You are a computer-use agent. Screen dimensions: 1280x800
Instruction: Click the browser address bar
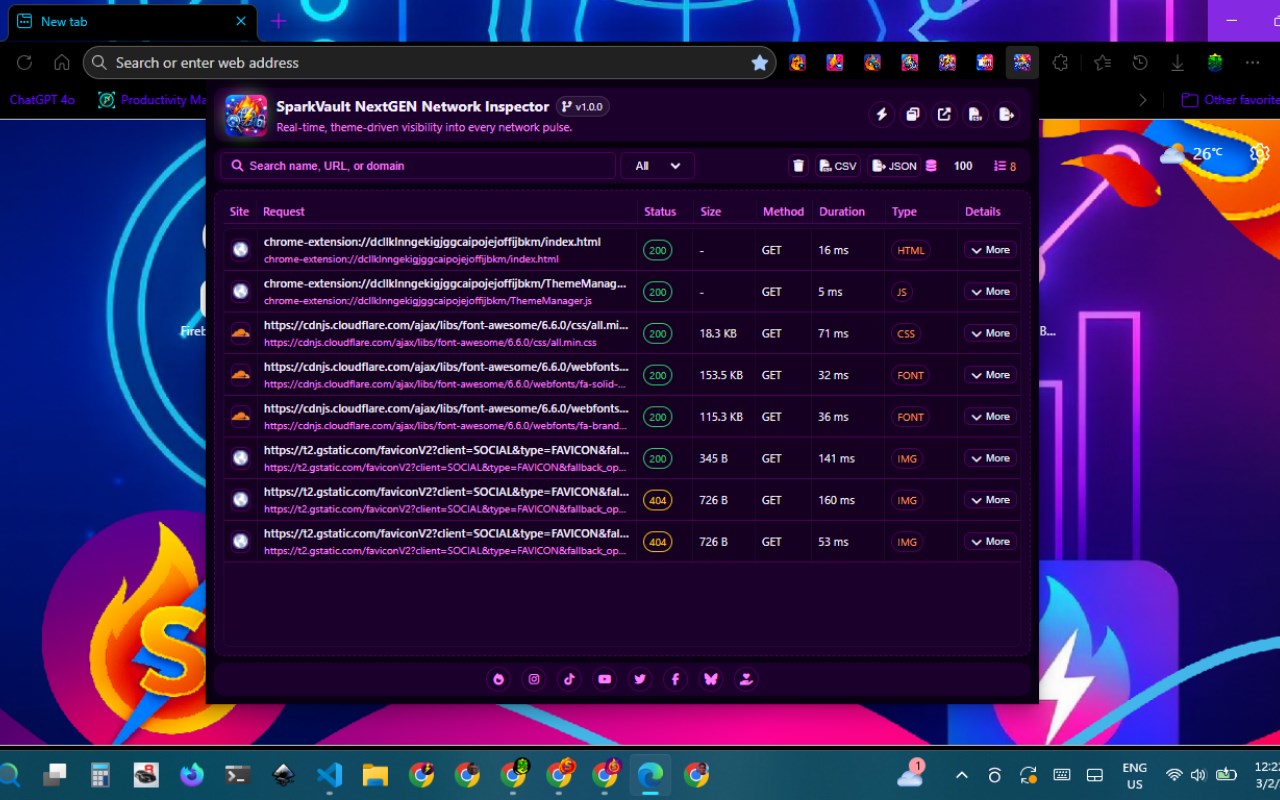pyautogui.click(x=430, y=63)
